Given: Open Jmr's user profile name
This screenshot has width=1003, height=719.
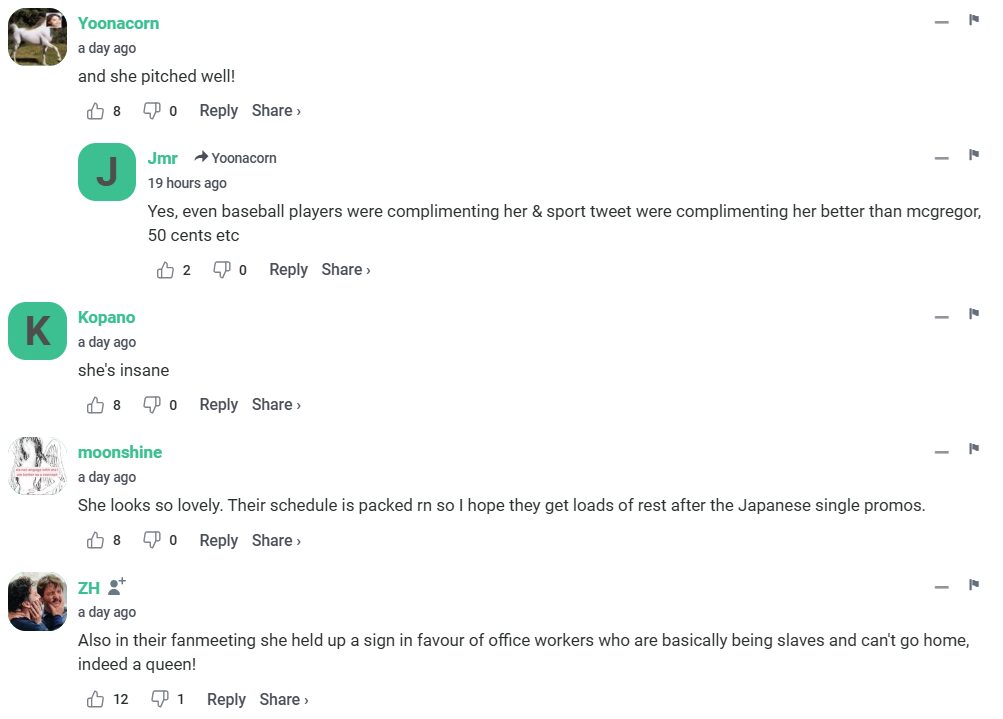Looking at the screenshot, I should [x=162, y=158].
